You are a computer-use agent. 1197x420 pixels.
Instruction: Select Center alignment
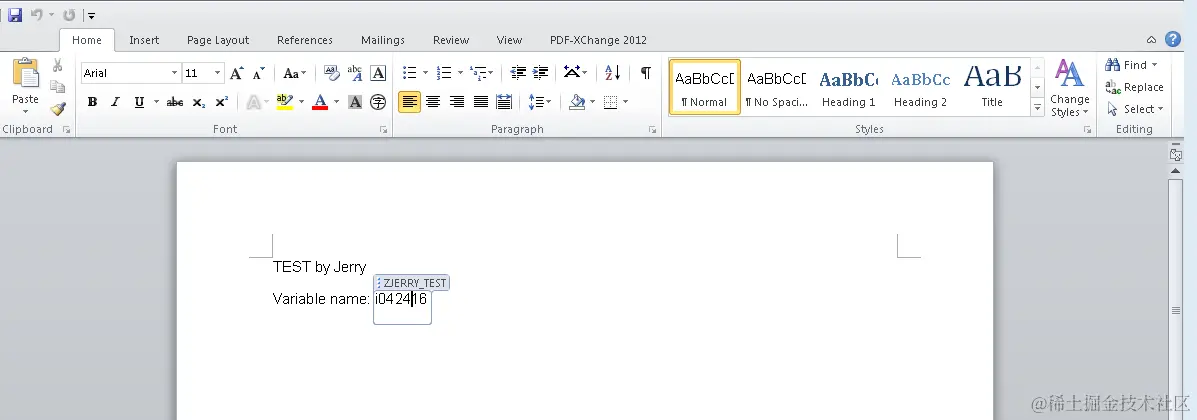[434, 102]
